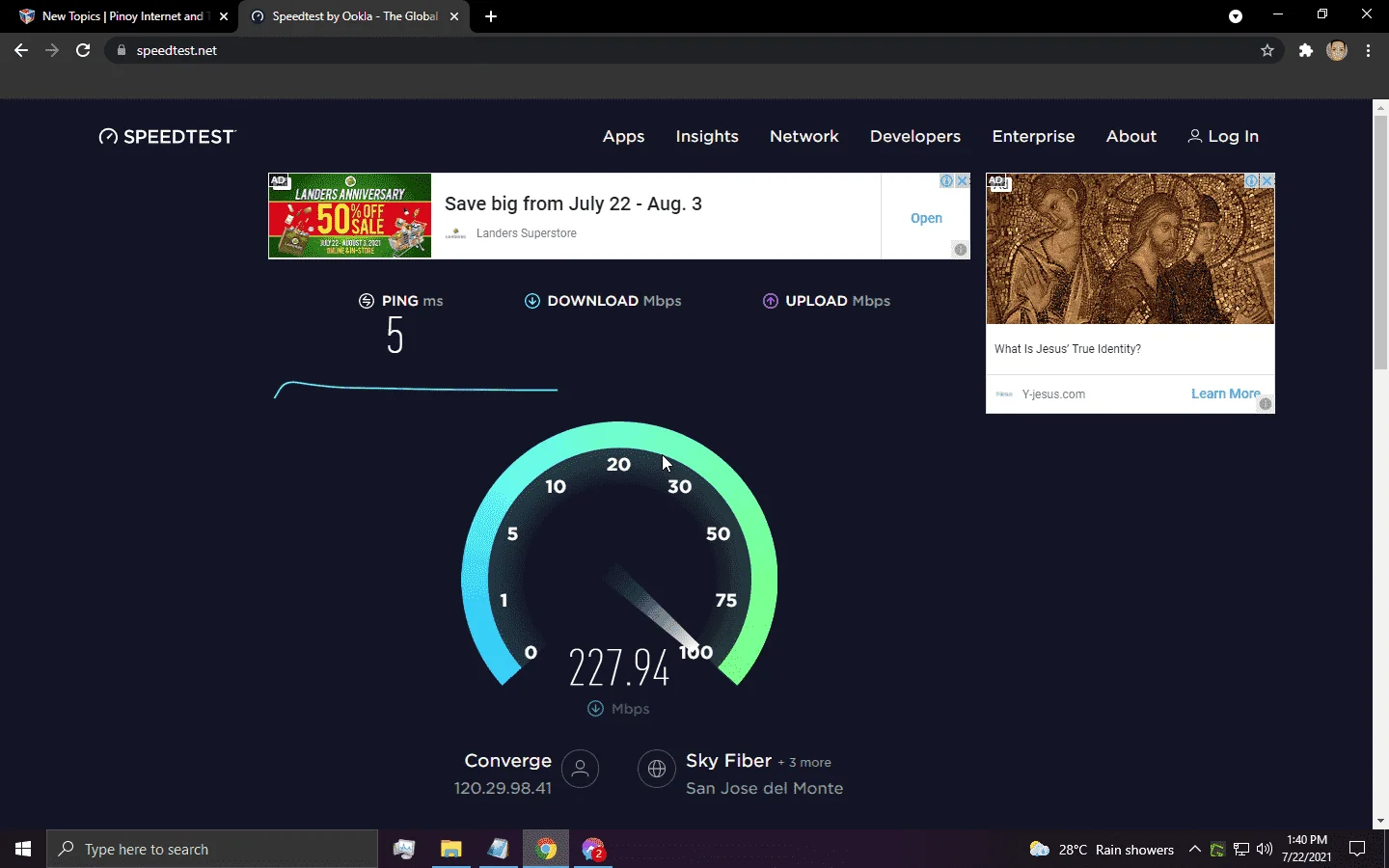The width and height of the screenshot is (1389, 868).
Task: Click the Landers 50% off sale image
Action: pos(350,216)
